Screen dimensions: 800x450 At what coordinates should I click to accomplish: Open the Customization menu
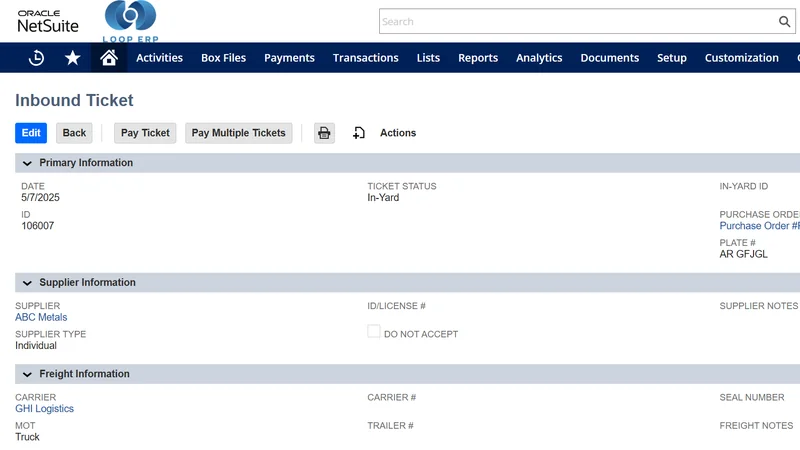pyautogui.click(x=742, y=58)
